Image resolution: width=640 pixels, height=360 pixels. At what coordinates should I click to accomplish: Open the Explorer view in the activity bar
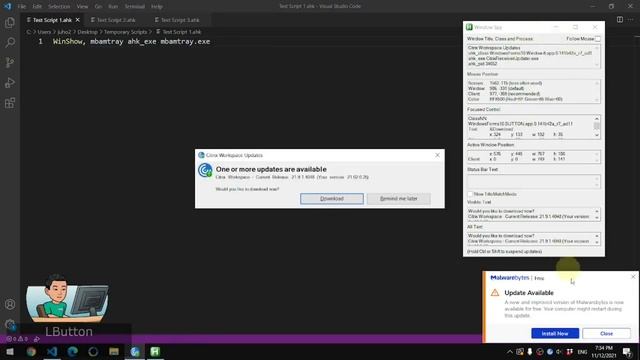click(10, 22)
